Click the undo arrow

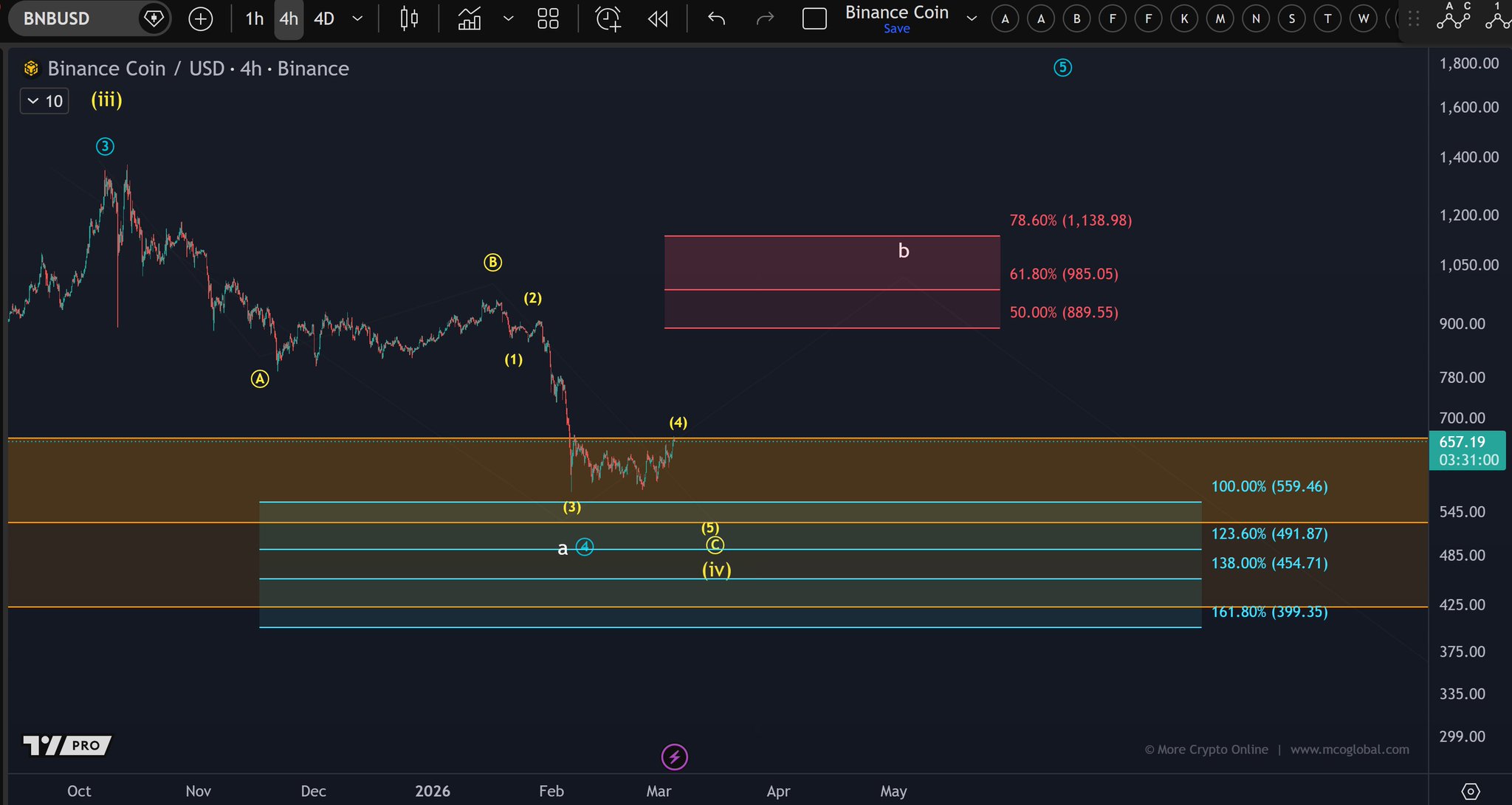pyautogui.click(x=716, y=19)
